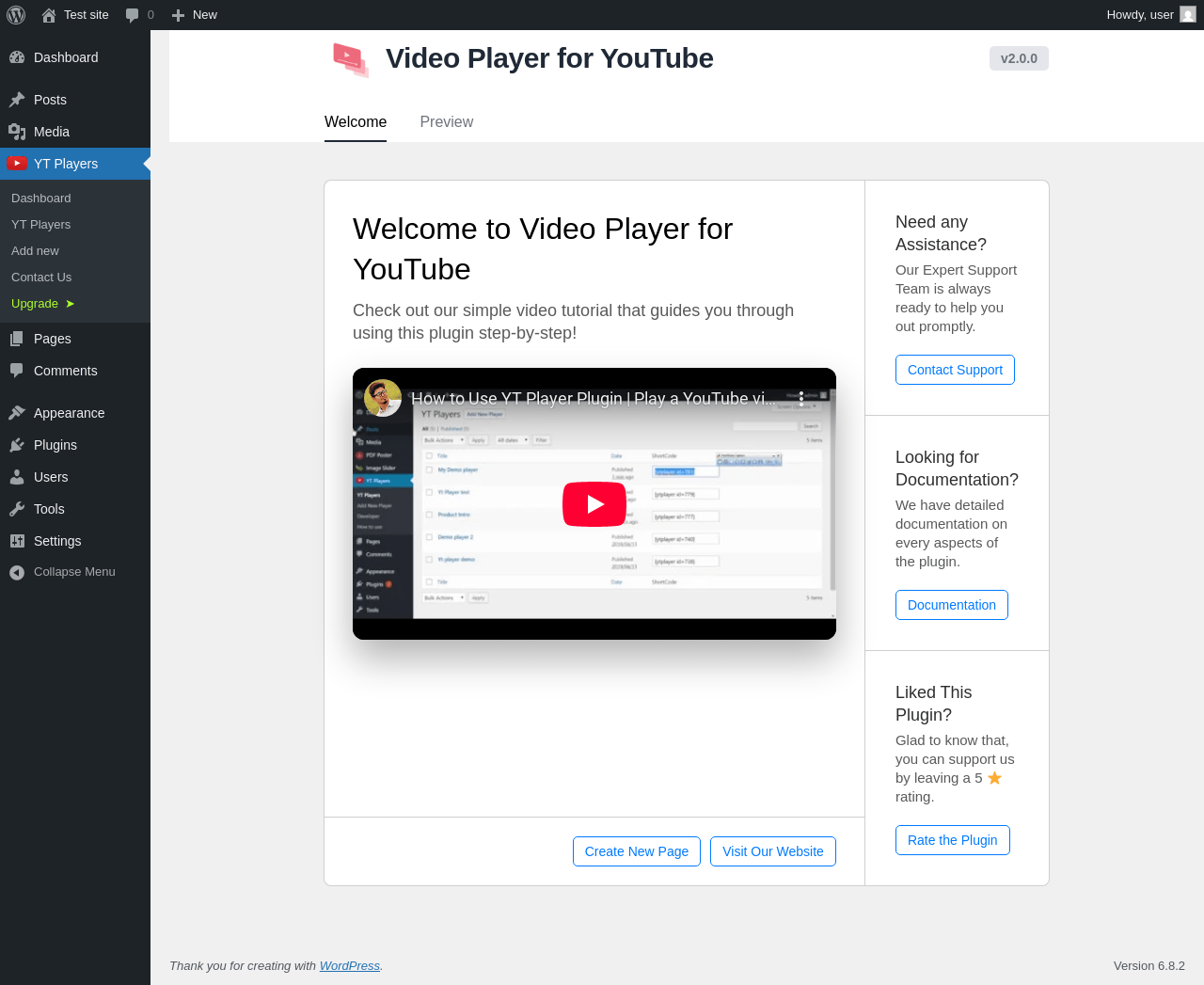Click the Dashboard gauge icon in sidebar

click(17, 57)
